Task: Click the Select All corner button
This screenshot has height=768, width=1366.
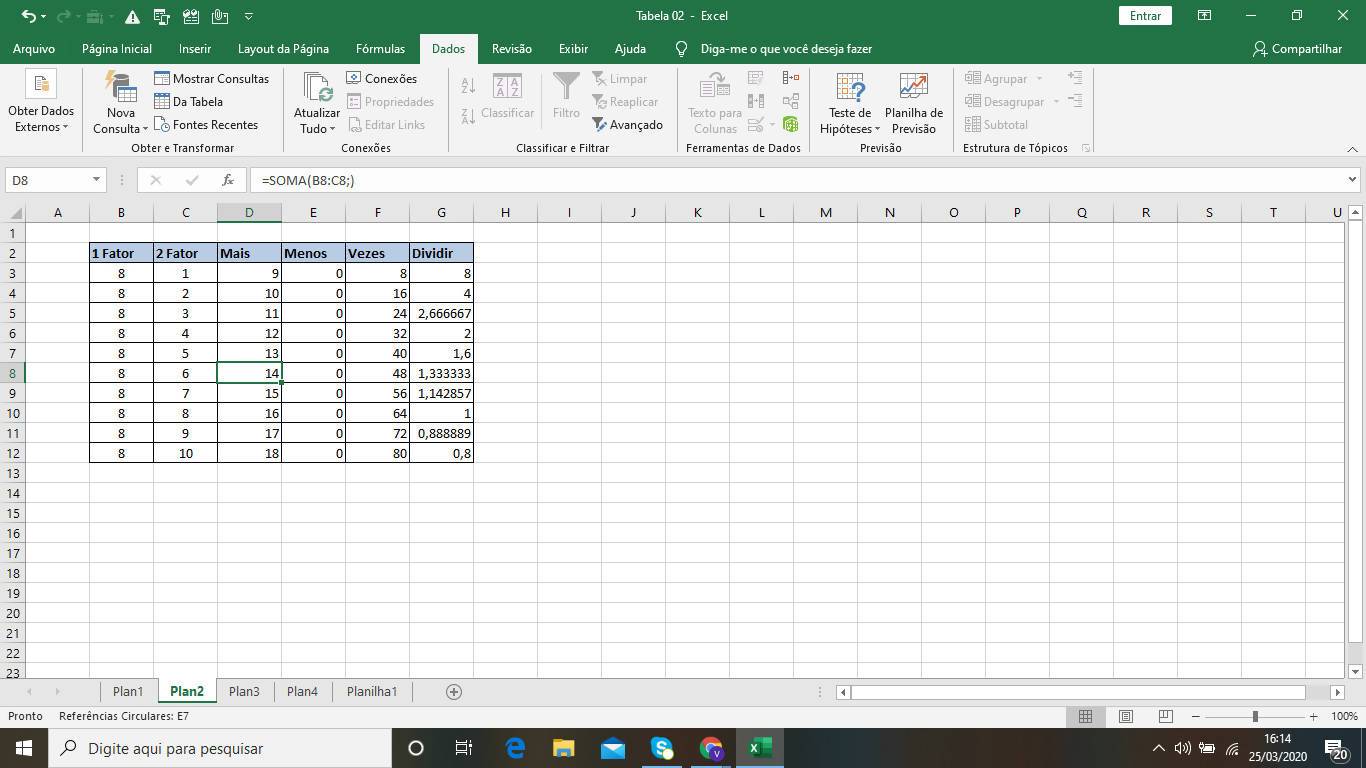Action: pyautogui.click(x=15, y=212)
